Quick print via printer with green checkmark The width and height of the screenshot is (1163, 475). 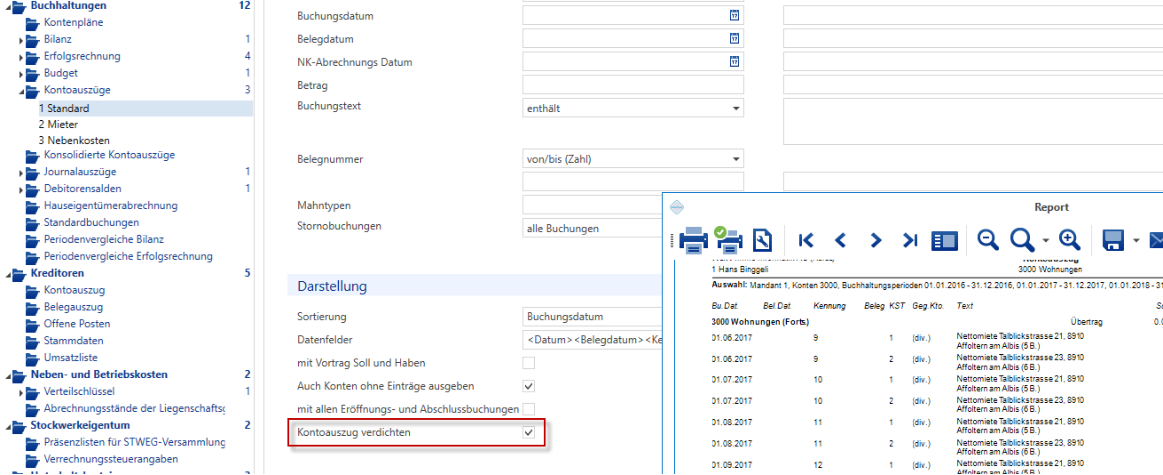click(x=728, y=238)
